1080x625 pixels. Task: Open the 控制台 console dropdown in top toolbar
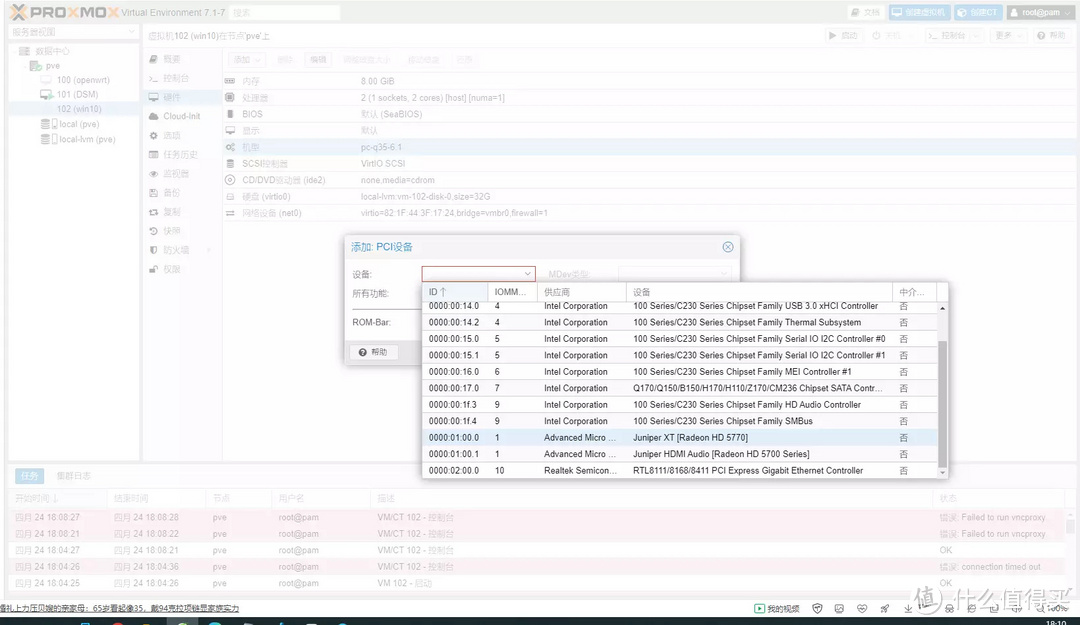coord(953,36)
